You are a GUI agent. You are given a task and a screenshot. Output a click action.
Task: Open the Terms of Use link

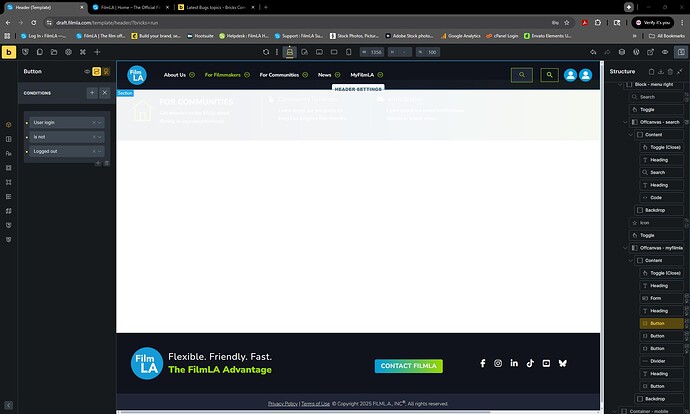pyautogui.click(x=316, y=403)
